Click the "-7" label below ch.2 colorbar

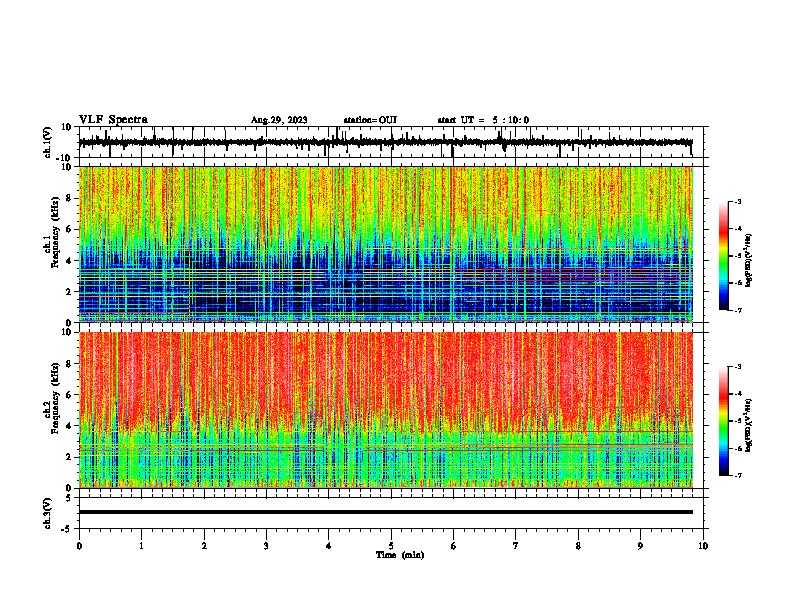(737, 475)
